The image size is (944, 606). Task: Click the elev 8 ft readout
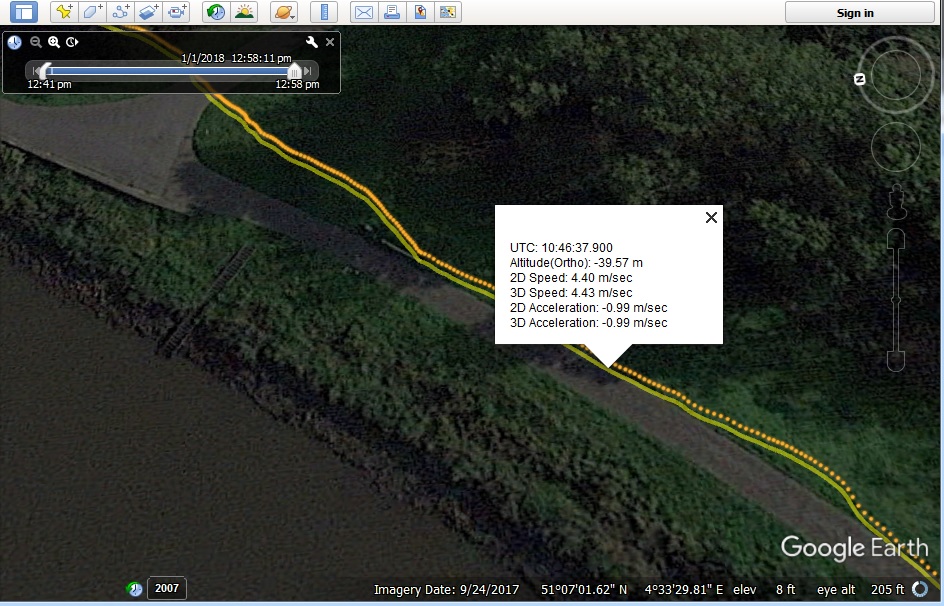[x=764, y=590]
